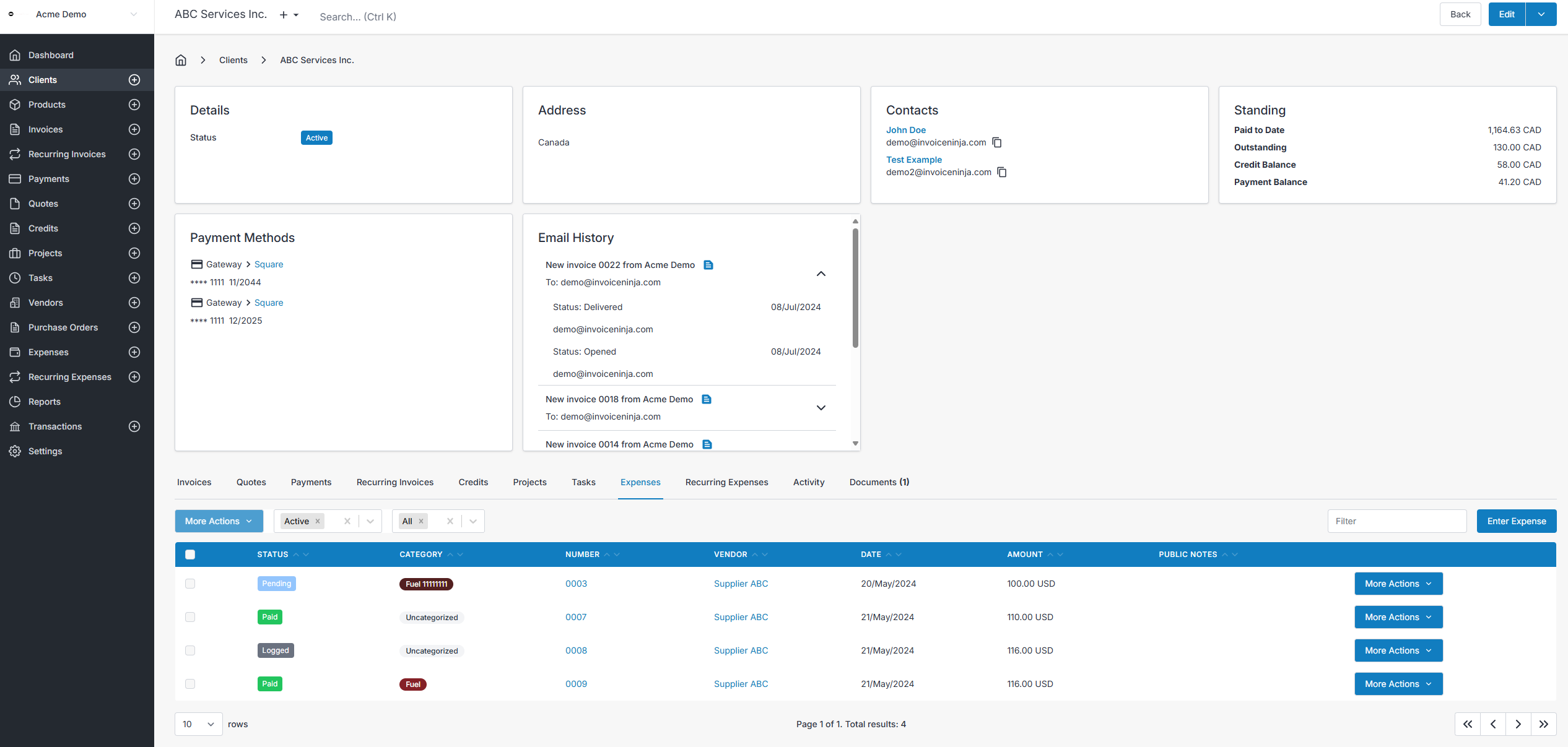1568x747 pixels.
Task: Open Settings from the sidebar
Action: (45, 451)
